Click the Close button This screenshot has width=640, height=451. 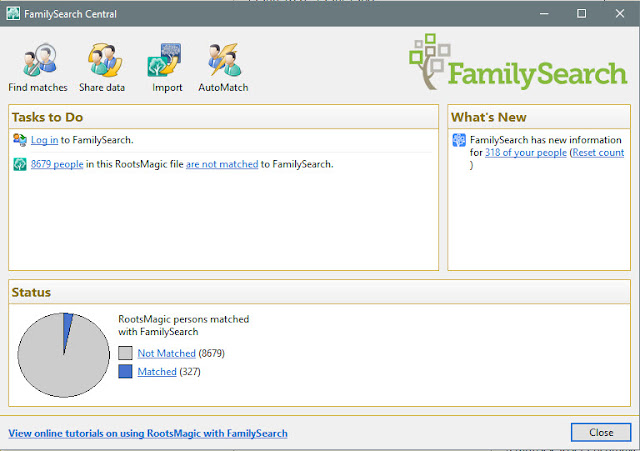pyautogui.click(x=601, y=432)
